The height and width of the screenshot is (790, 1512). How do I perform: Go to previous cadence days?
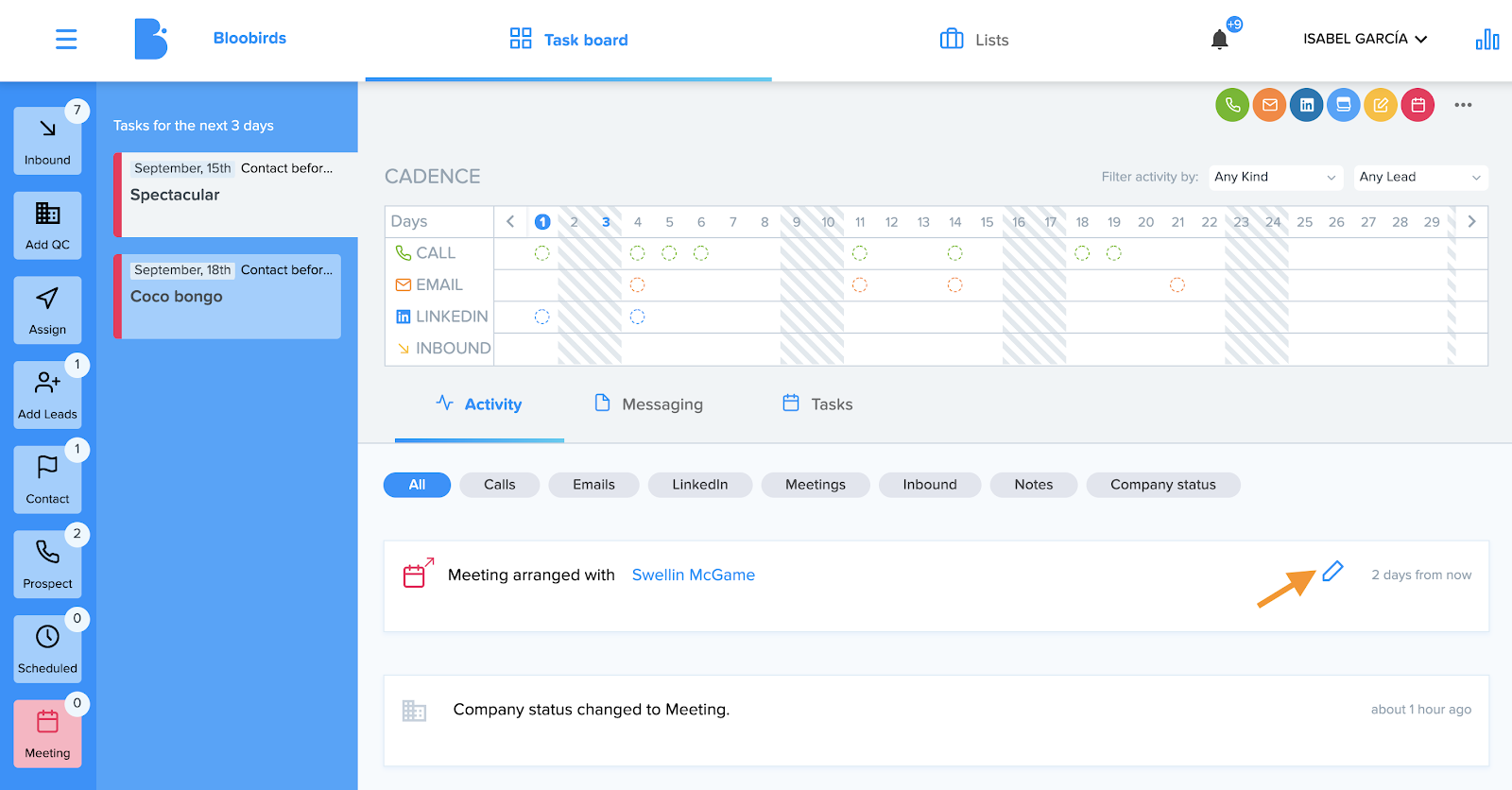tap(510, 221)
